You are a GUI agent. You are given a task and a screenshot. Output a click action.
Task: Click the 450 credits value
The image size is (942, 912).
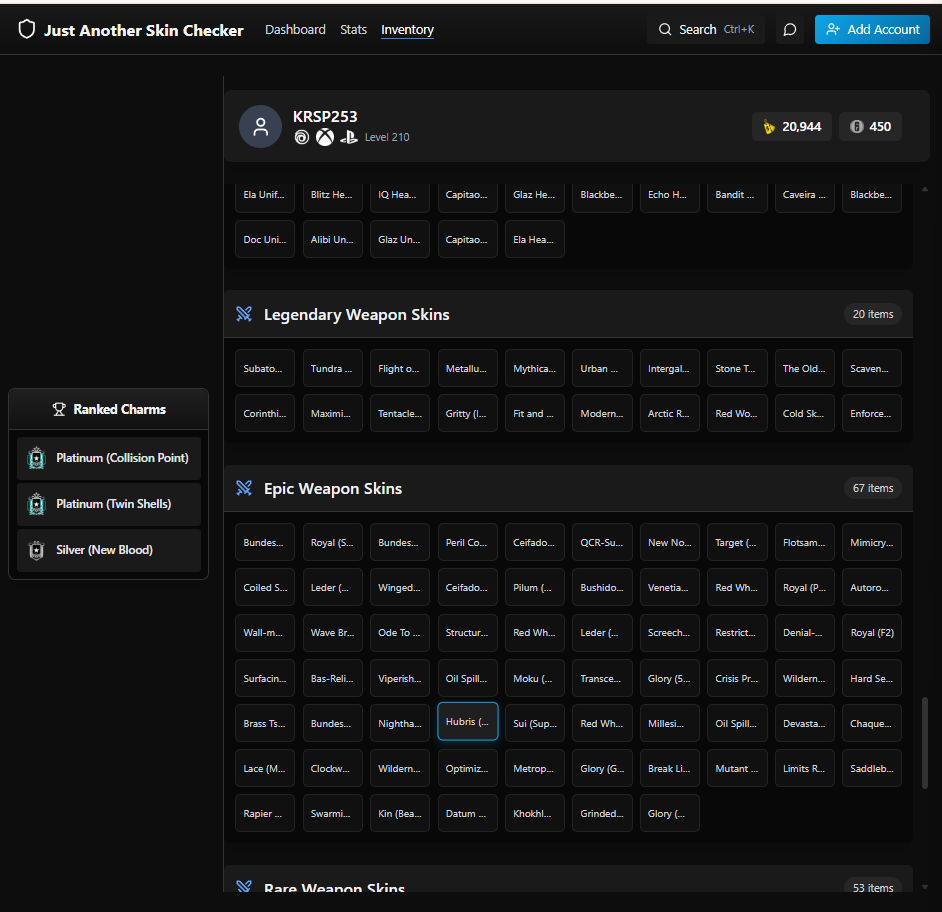[x=880, y=127]
